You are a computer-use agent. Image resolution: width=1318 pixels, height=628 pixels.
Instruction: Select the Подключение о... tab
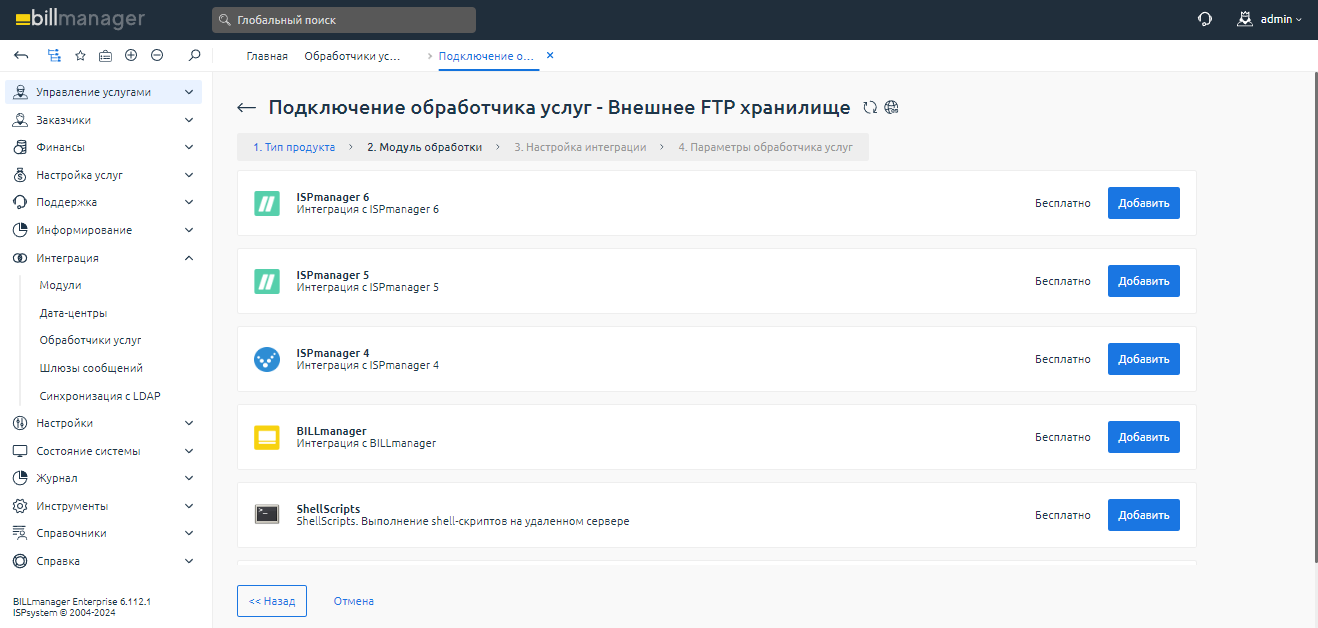486,56
